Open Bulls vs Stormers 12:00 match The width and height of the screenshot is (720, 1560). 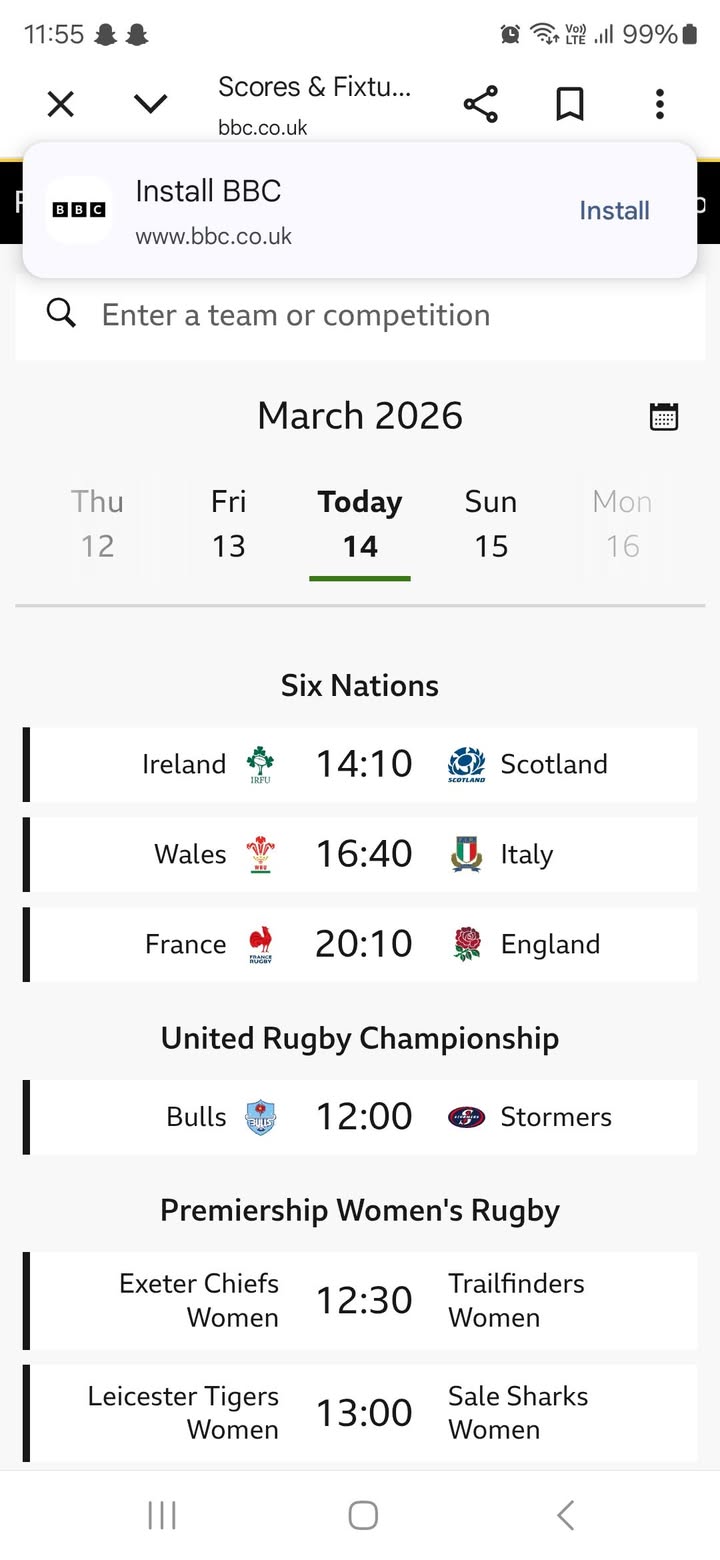click(x=362, y=1117)
